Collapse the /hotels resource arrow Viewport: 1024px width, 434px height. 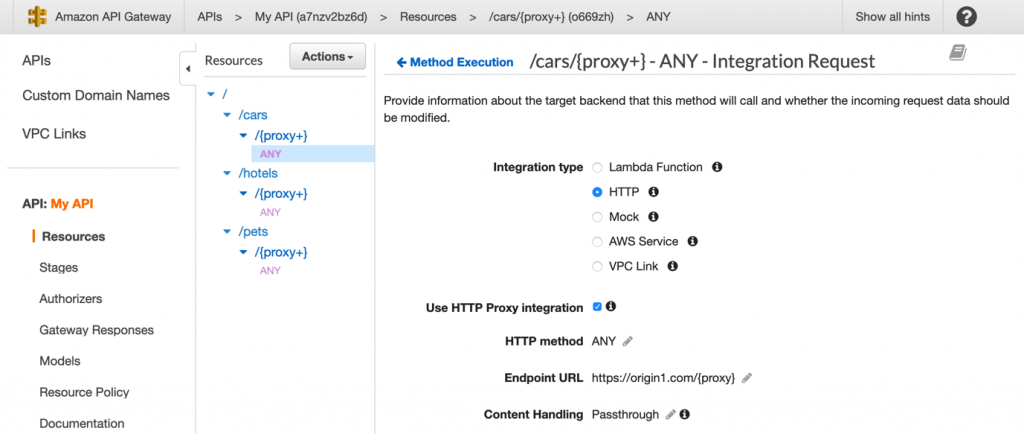tap(227, 174)
